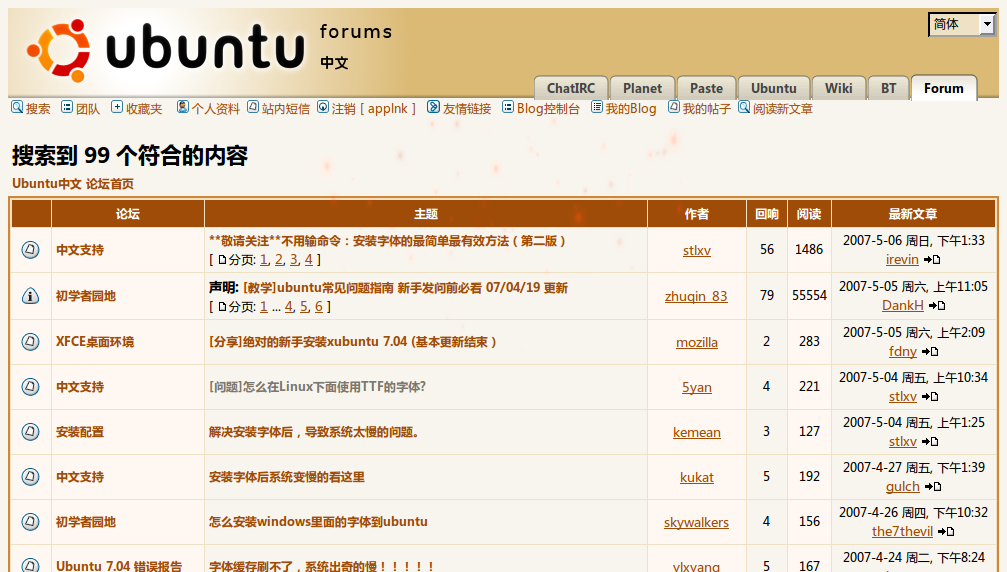This screenshot has height=572, width=1007.
Task: Open topic about 在Linux下面使用TTF的字体
Action: tap(317, 386)
